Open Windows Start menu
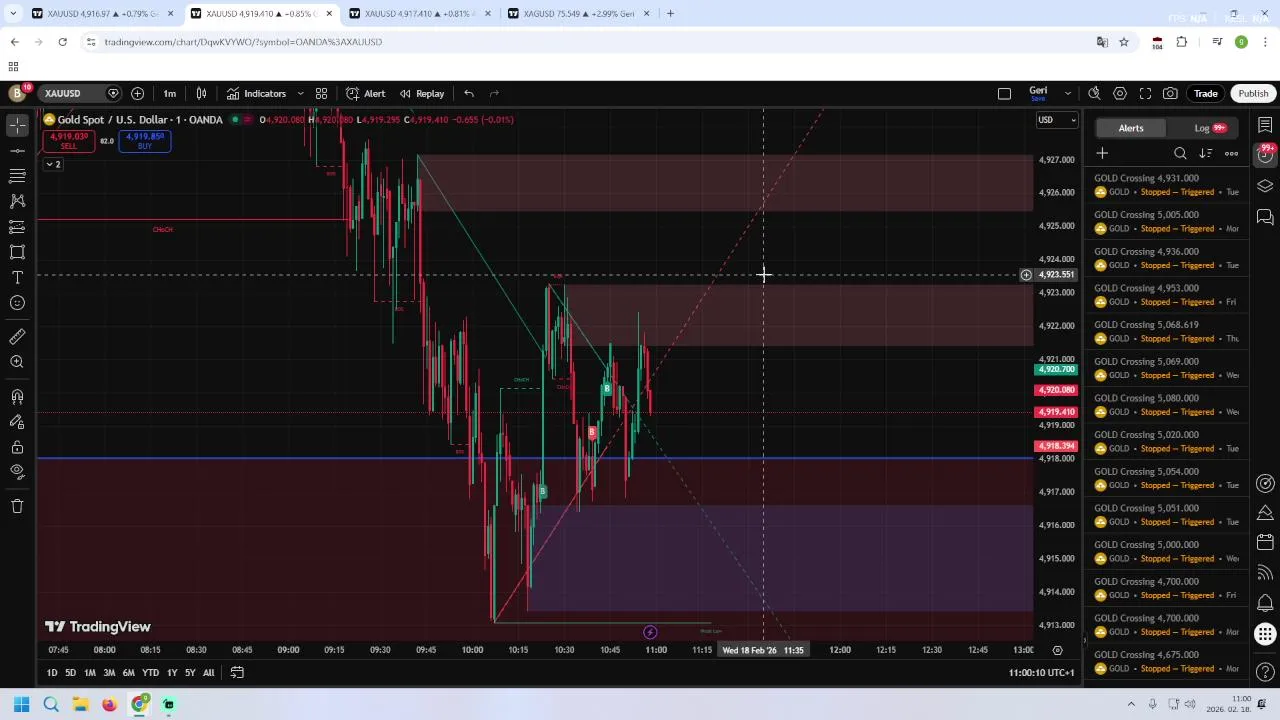The width and height of the screenshot is (1280, 720). pos(21,704)
